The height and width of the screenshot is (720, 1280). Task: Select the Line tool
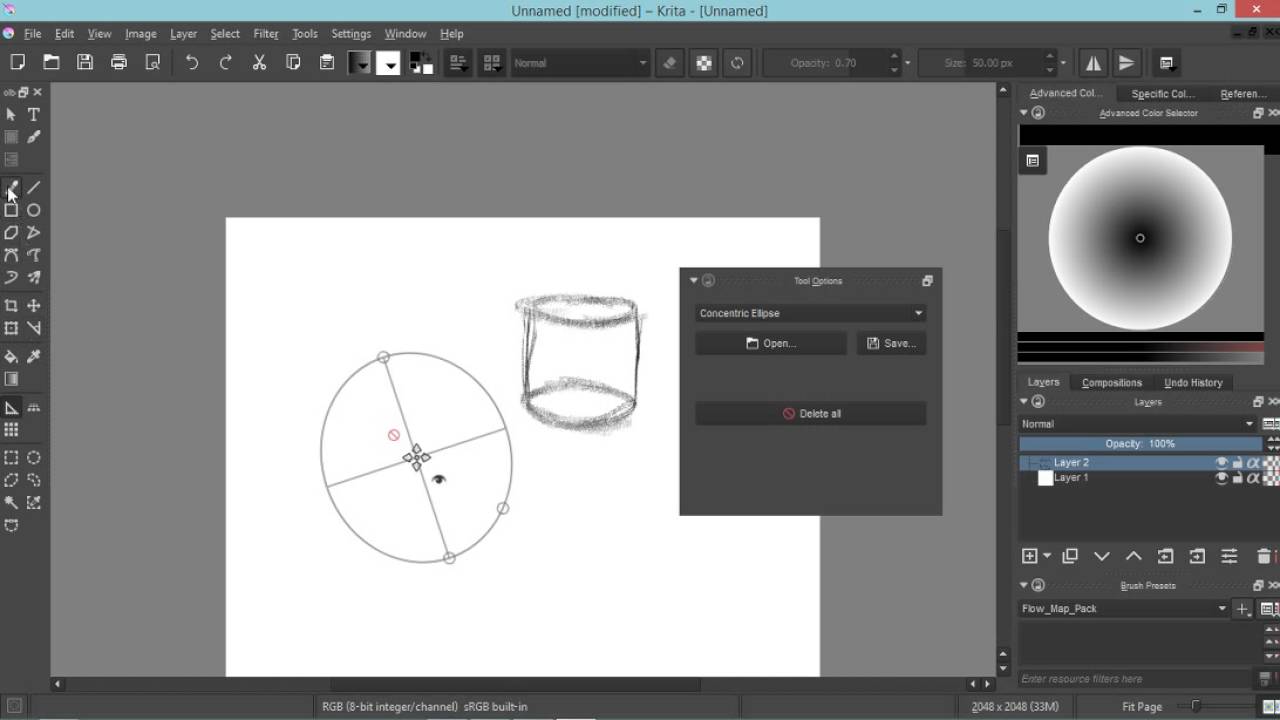[x=33, y=188]
